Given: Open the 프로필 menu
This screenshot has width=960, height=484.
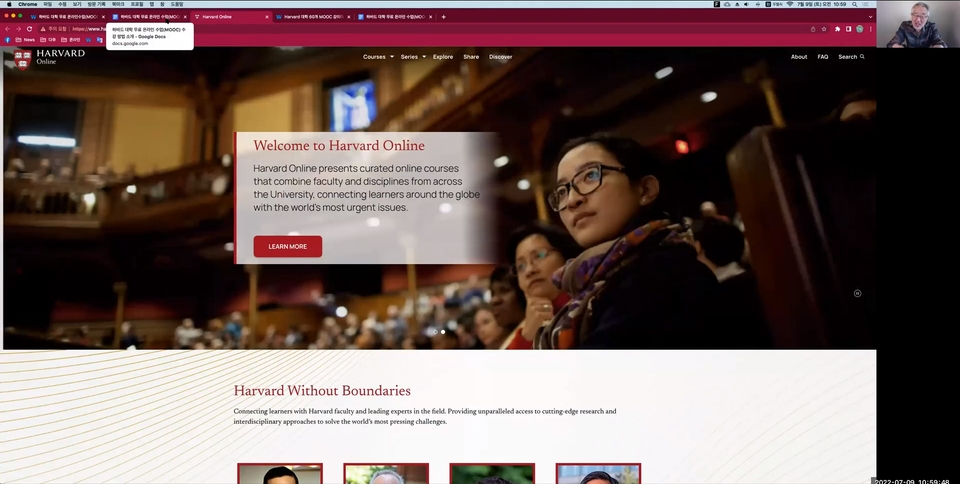Looking at the screenshot, I should click(137, 4).
